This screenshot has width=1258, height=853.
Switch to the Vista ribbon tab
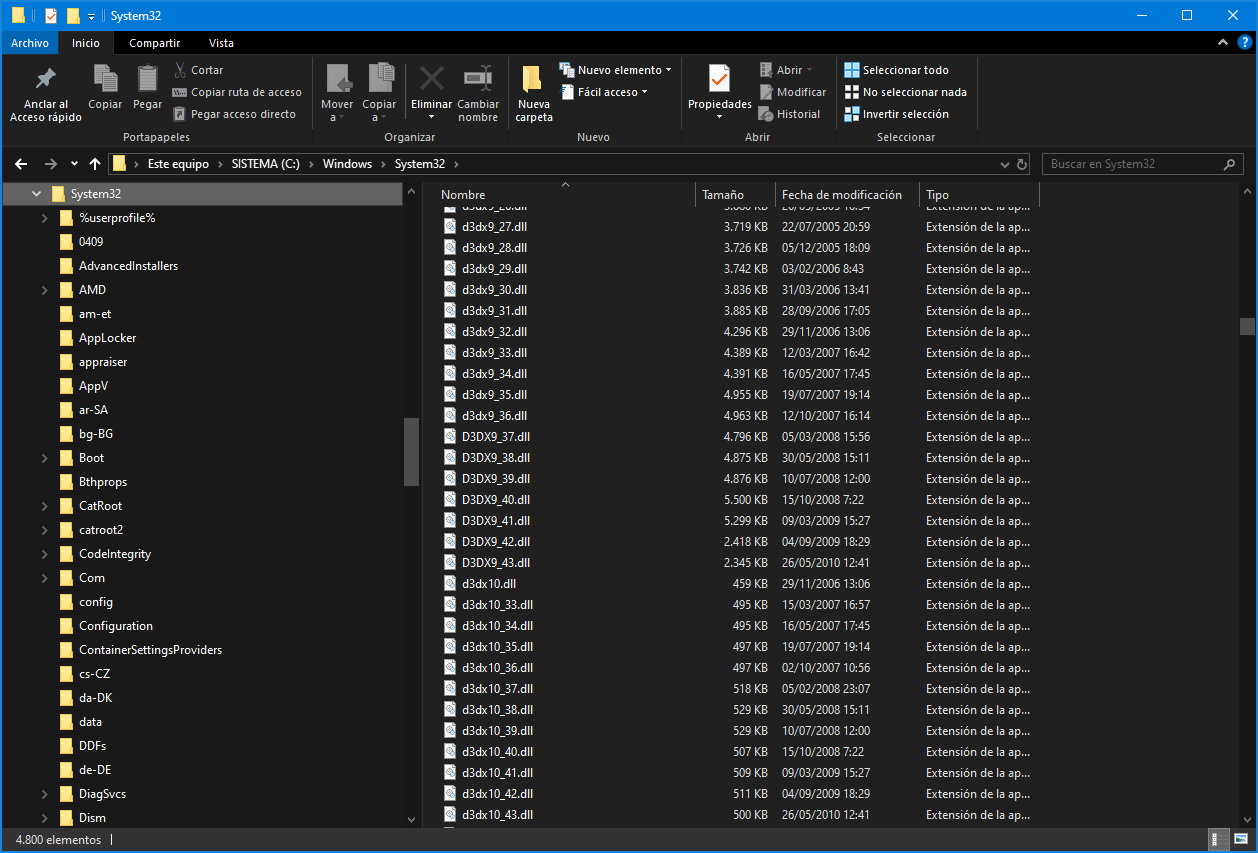pyautogui.click(x=221, y=43)
